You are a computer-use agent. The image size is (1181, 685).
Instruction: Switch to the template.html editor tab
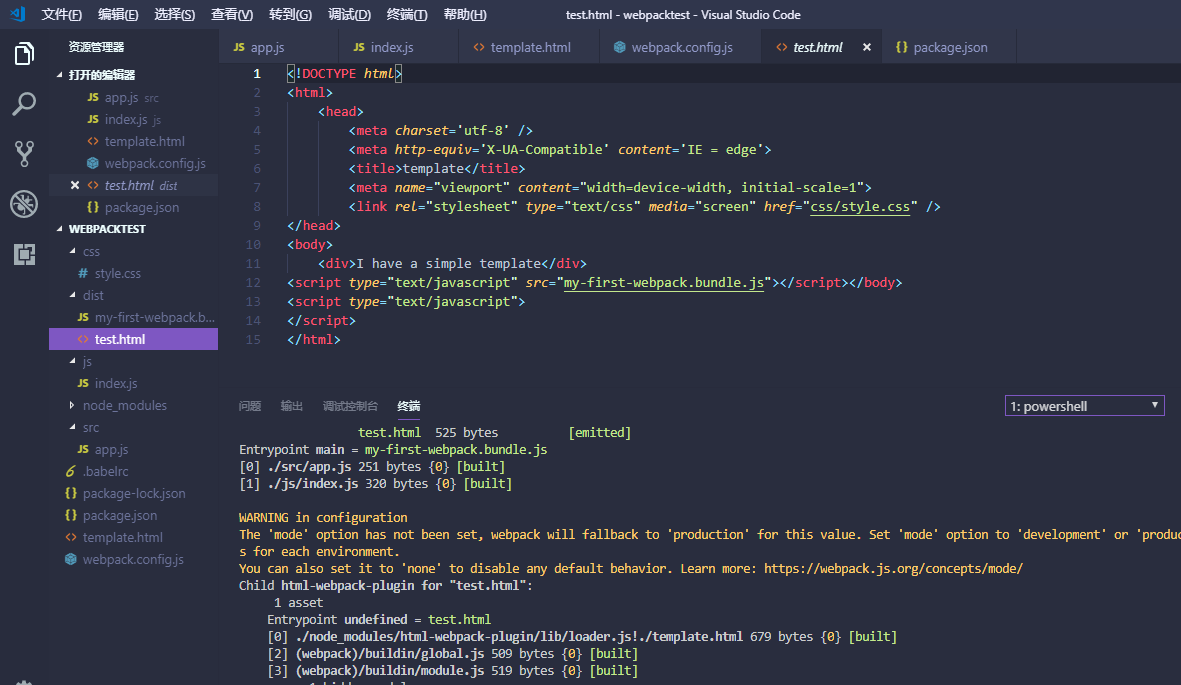[529, 47]
